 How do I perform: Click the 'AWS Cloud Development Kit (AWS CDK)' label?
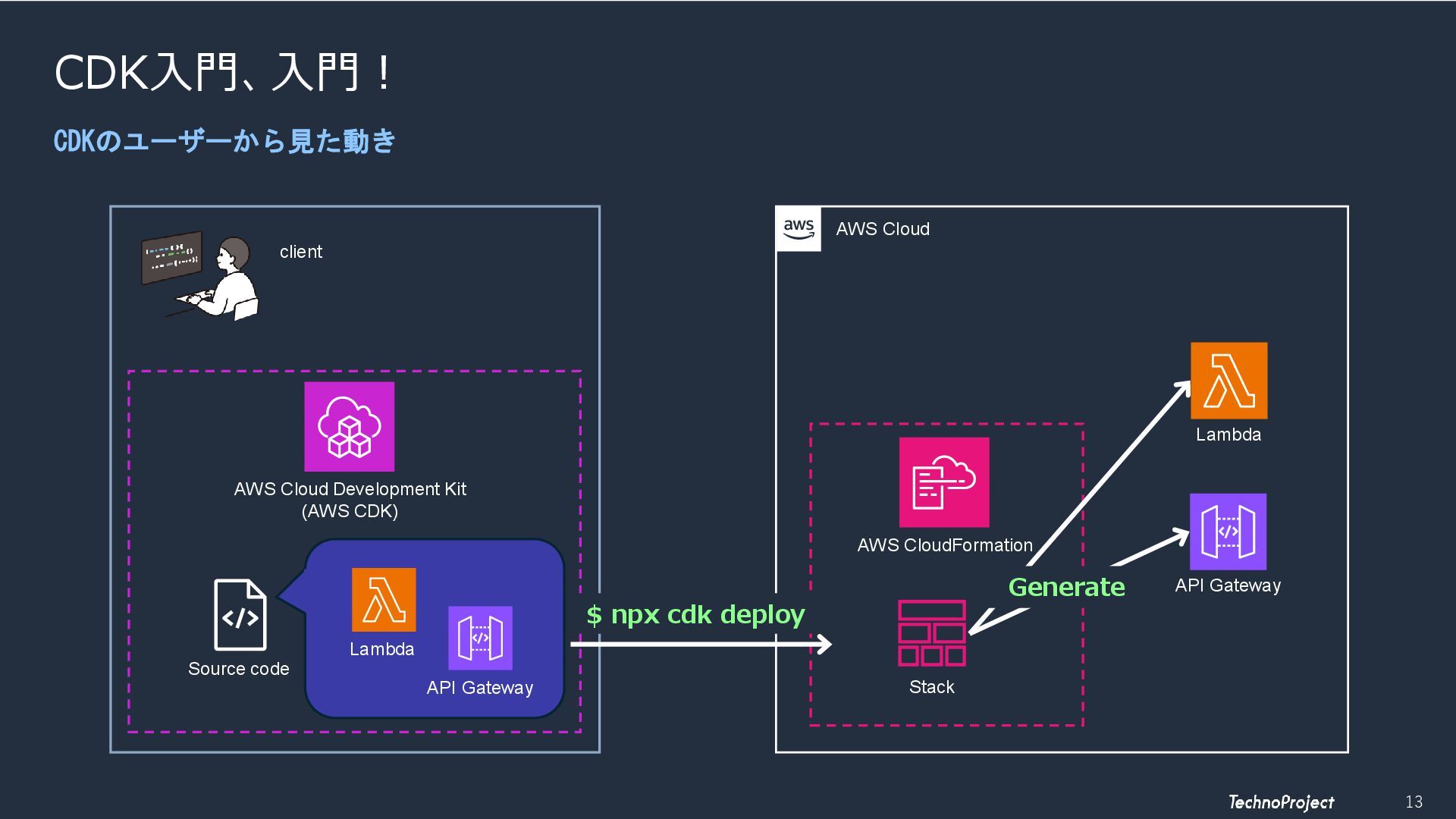point(350,500)
